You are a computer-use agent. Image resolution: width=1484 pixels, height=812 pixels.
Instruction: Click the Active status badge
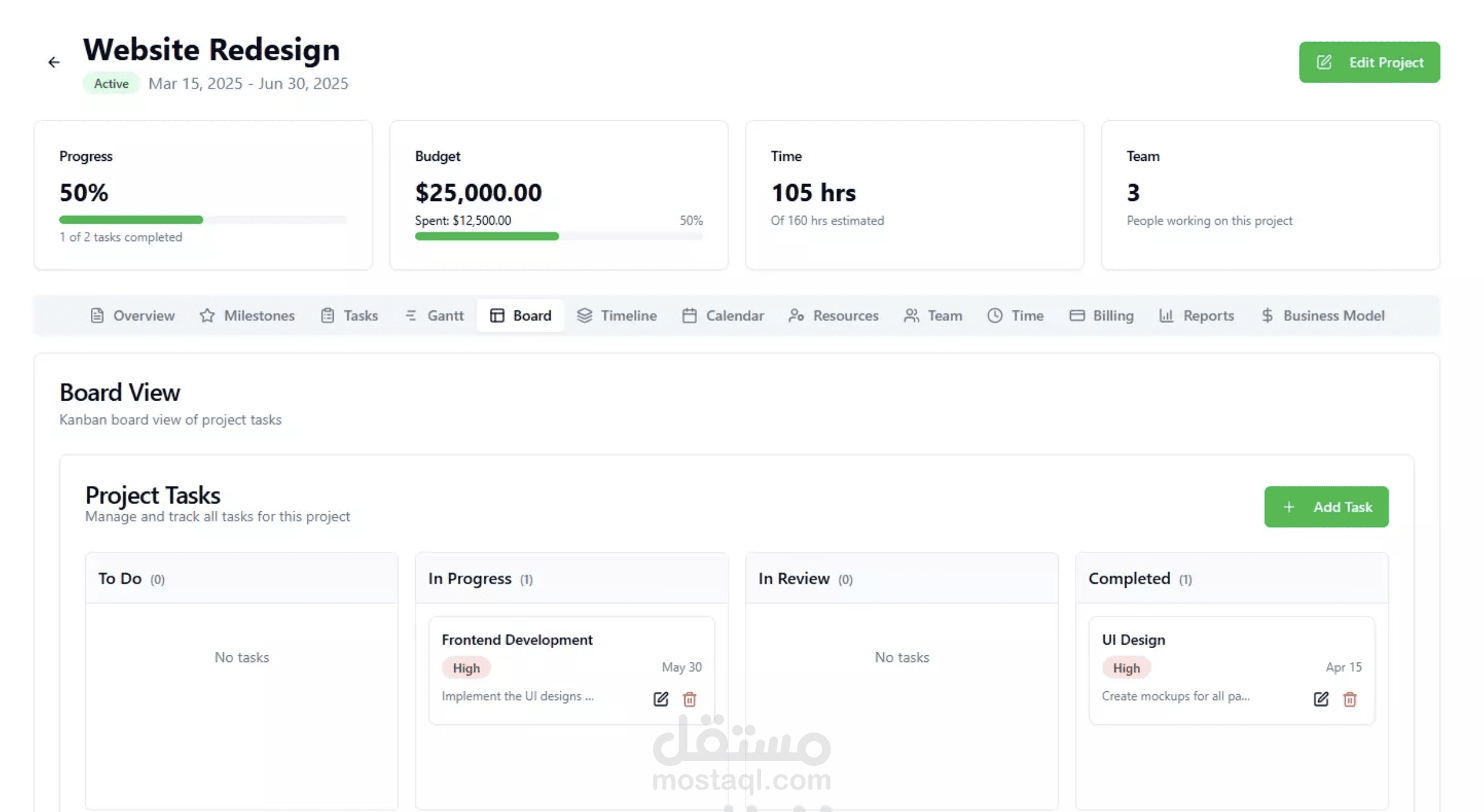(x=111, y=84)
